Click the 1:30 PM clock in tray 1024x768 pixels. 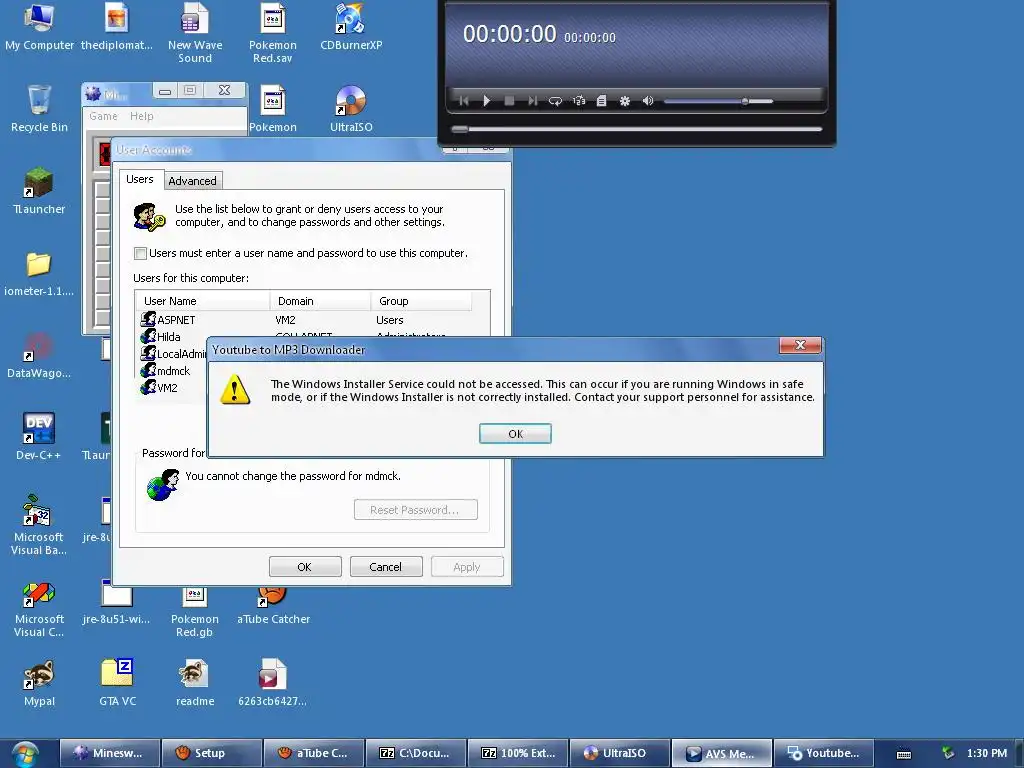pyautogui.click(x=987, y=753)
